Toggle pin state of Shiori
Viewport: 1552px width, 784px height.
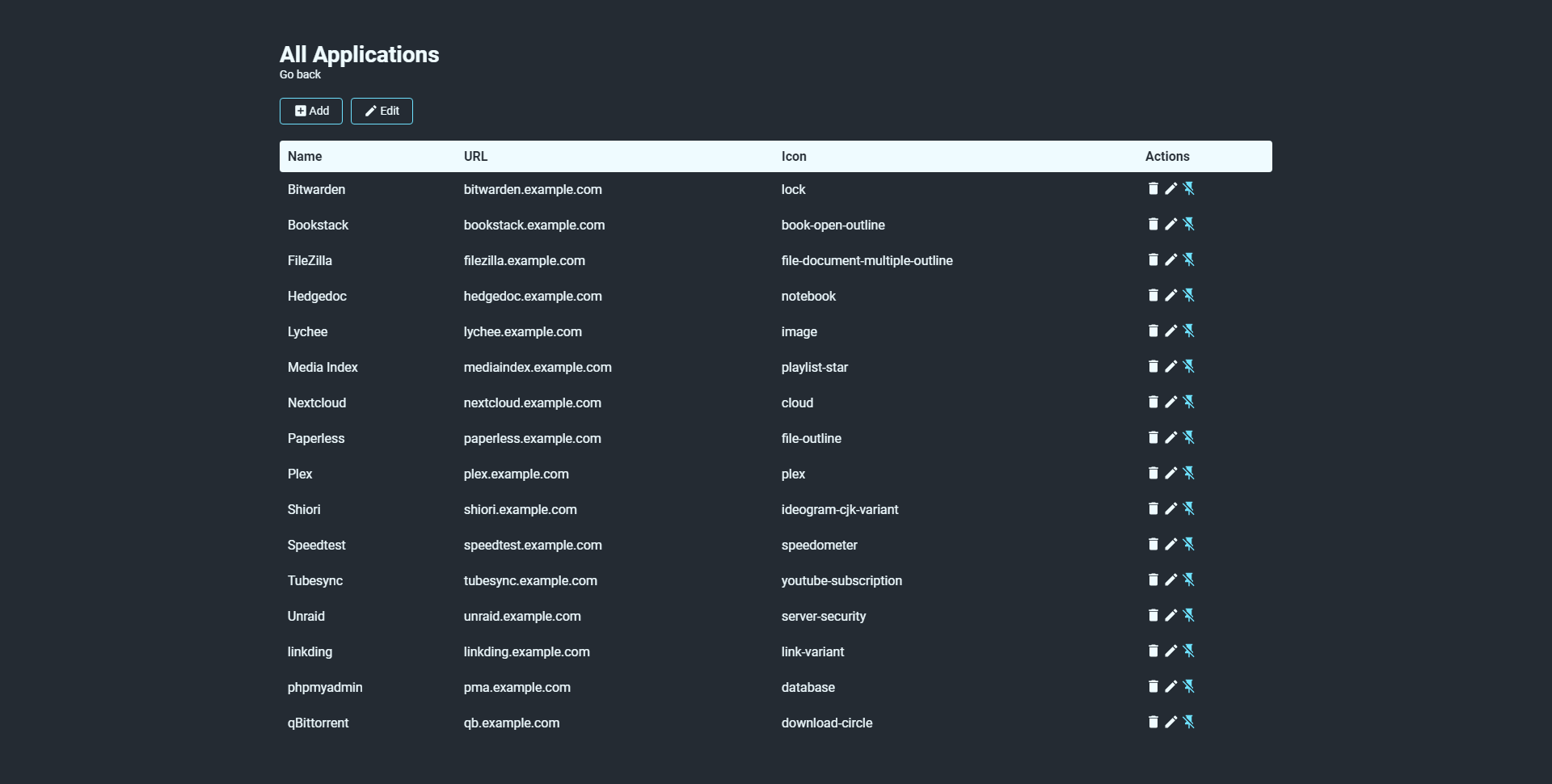1188,509
